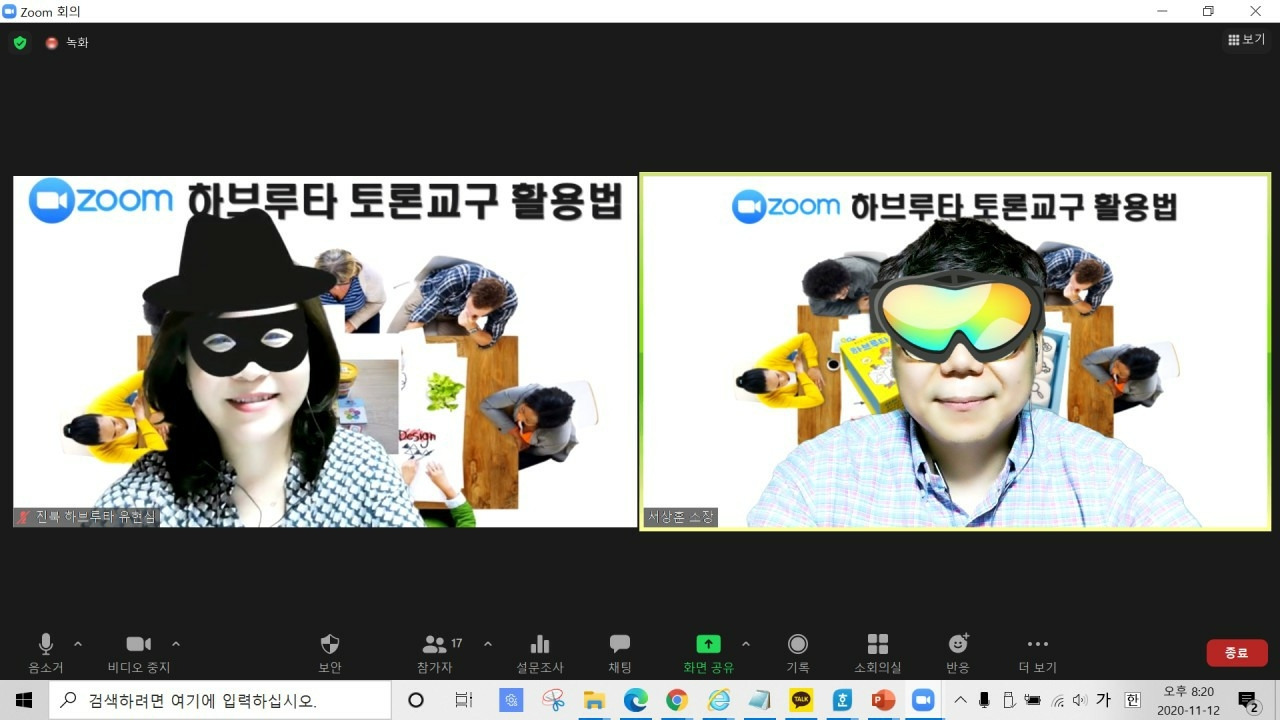Open Task View on the taskbar
Viewport: 1280px width, 720px height.
point(464,700)
